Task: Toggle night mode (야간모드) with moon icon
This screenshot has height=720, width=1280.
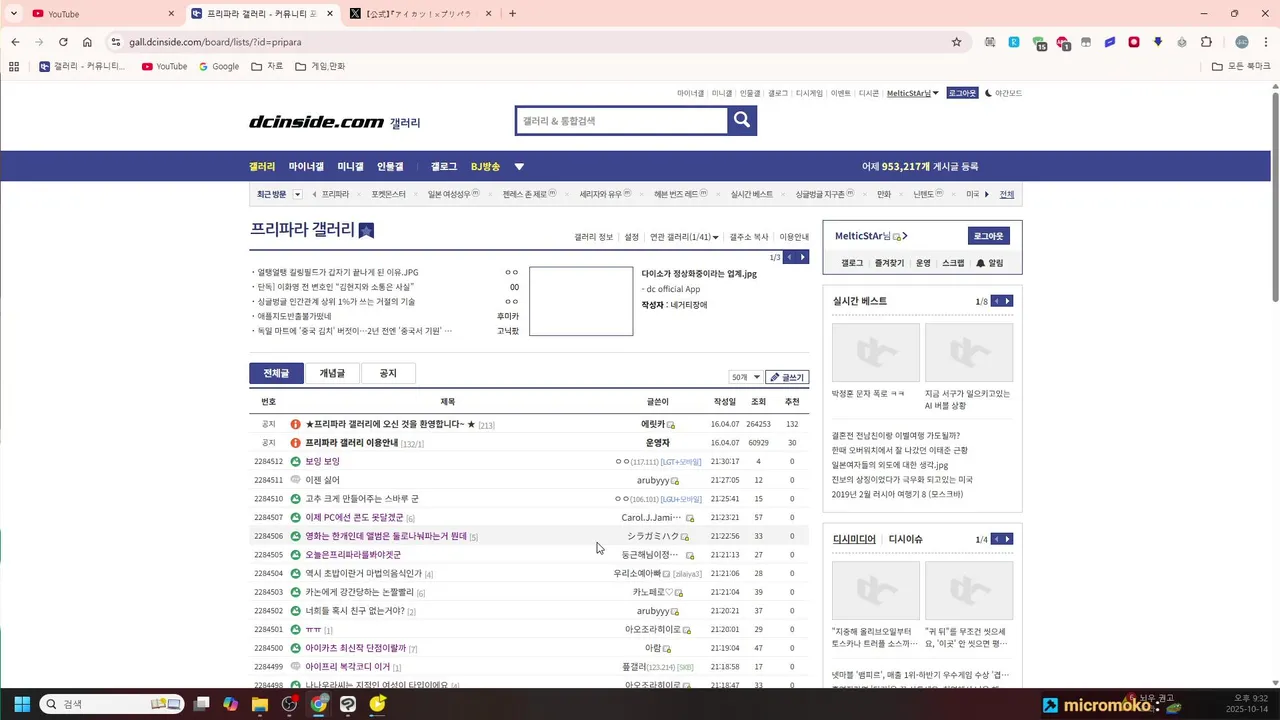Action: click(x=1003, y=93)
